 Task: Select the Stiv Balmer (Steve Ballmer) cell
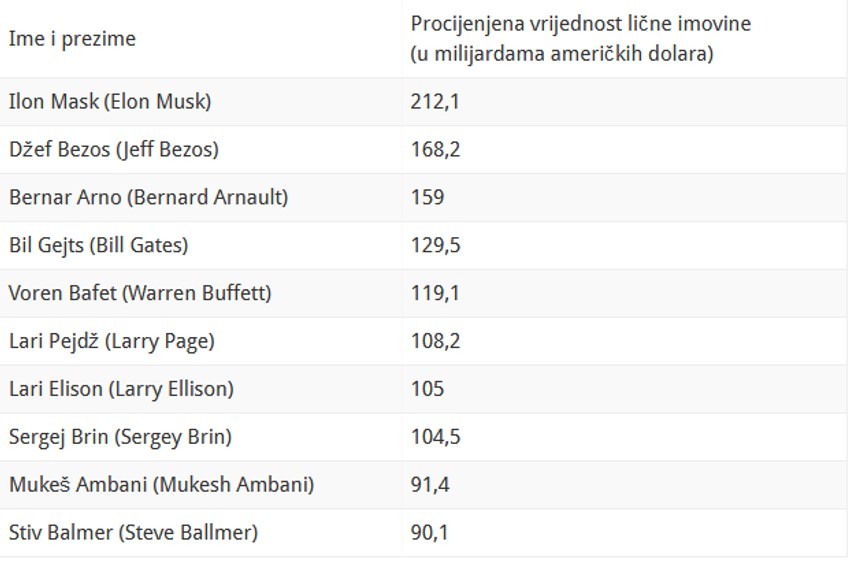coord(133,533)
